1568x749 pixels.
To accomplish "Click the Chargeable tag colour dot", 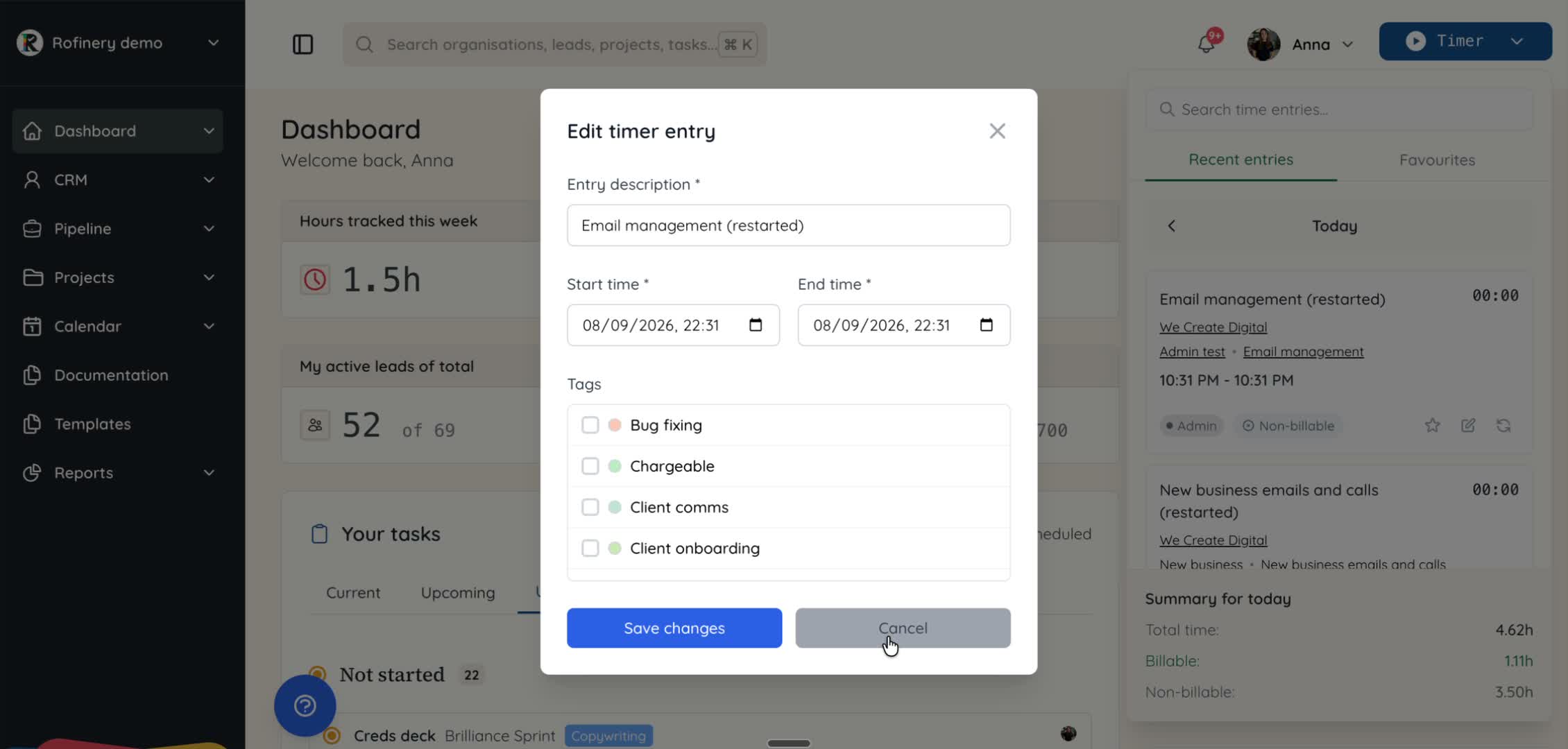I will (615, 466).
